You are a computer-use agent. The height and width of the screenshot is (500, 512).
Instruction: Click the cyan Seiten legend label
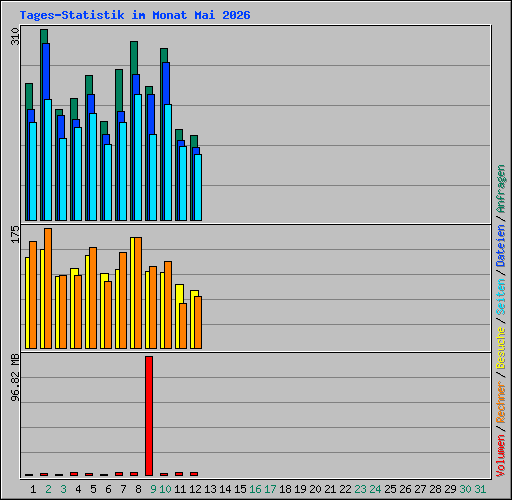pyautogui.click(x=501, y=297)
